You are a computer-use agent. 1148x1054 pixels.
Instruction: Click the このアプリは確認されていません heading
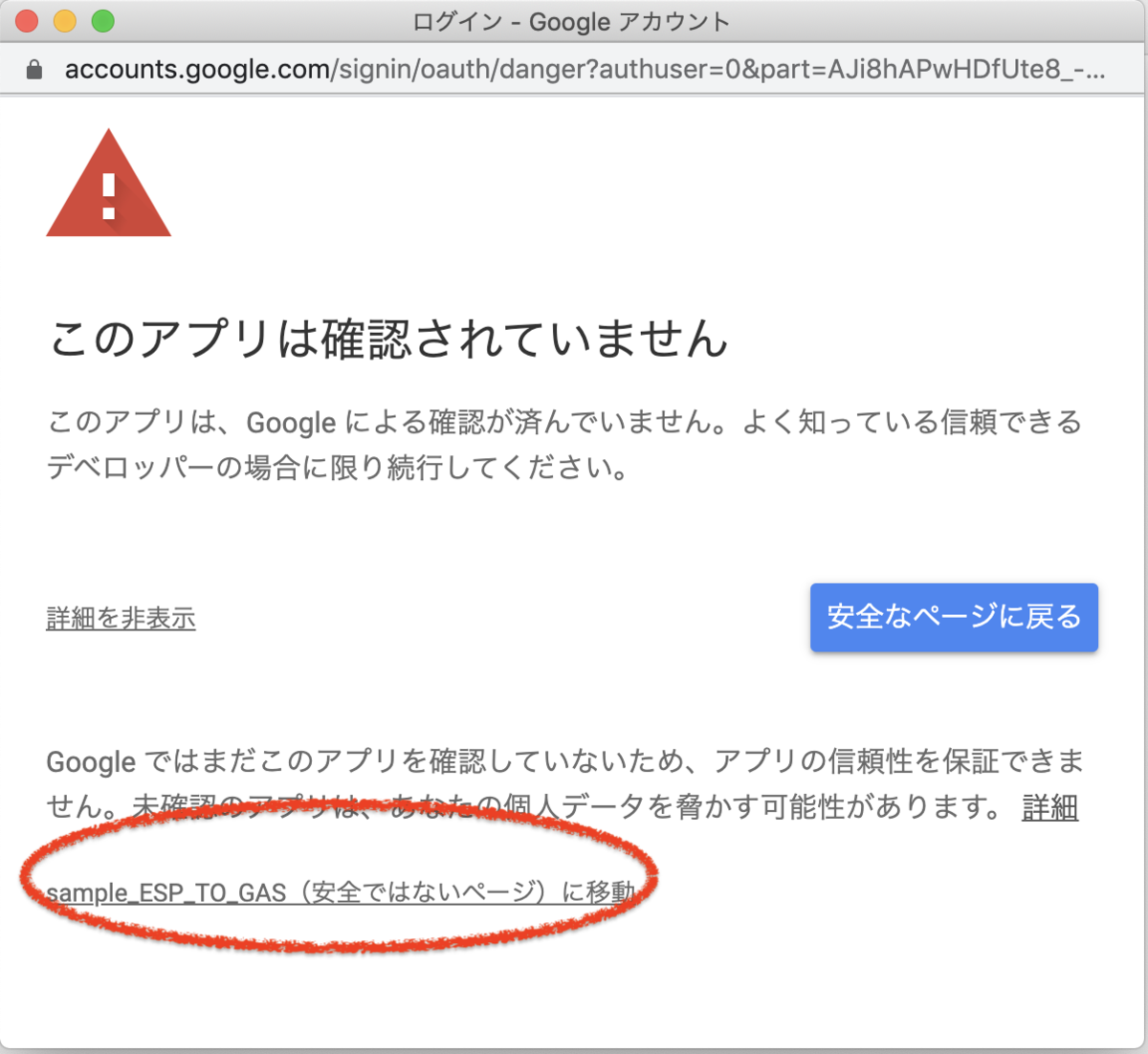(x=388, y=340)
